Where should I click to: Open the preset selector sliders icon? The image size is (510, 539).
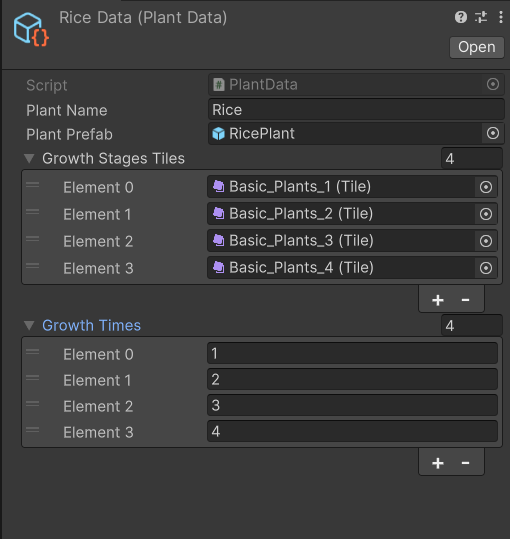(481, 17)
